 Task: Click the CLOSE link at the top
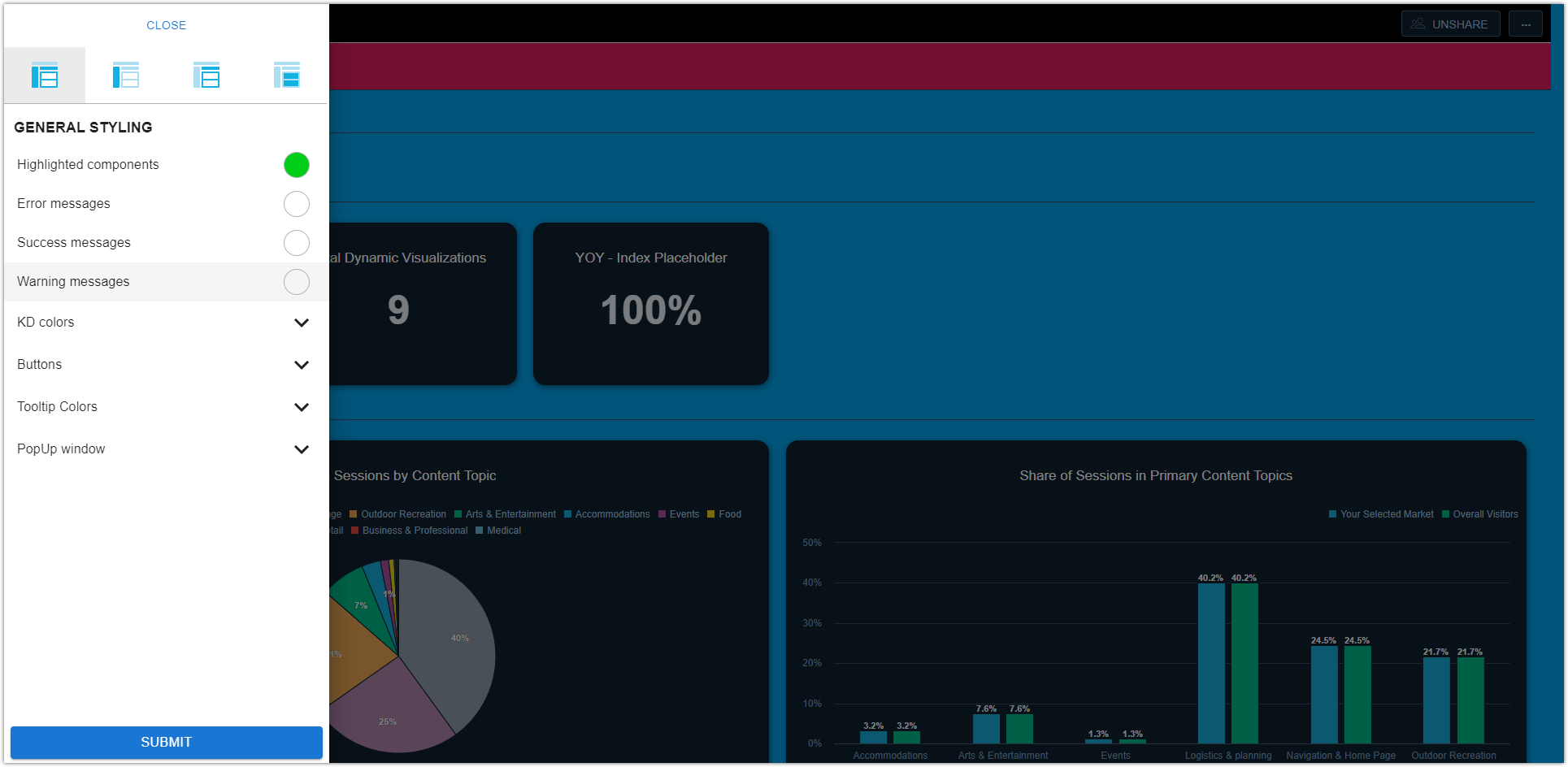point(166,25)
